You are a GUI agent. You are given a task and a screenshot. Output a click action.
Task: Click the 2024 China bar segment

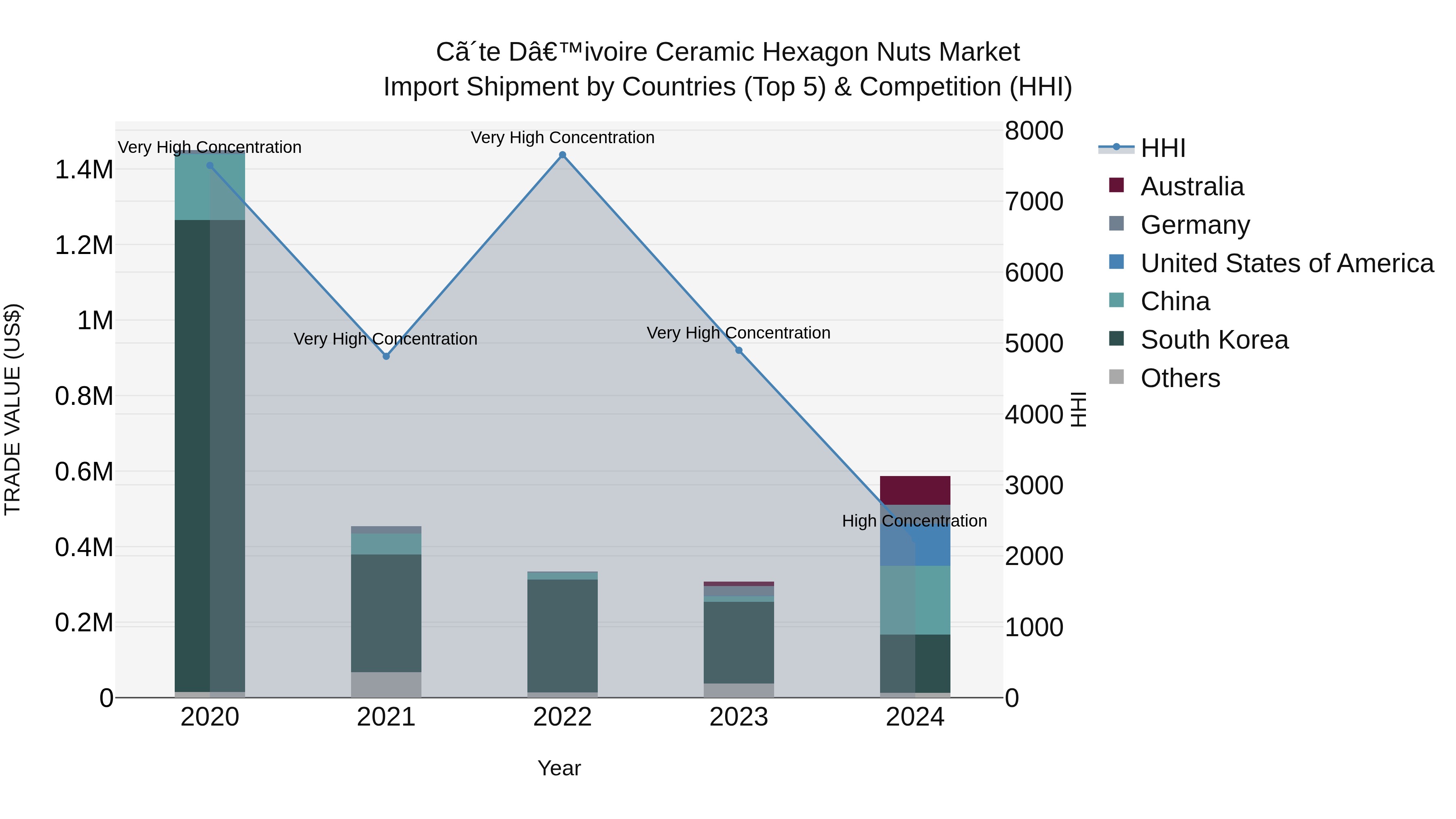(915, 600)
